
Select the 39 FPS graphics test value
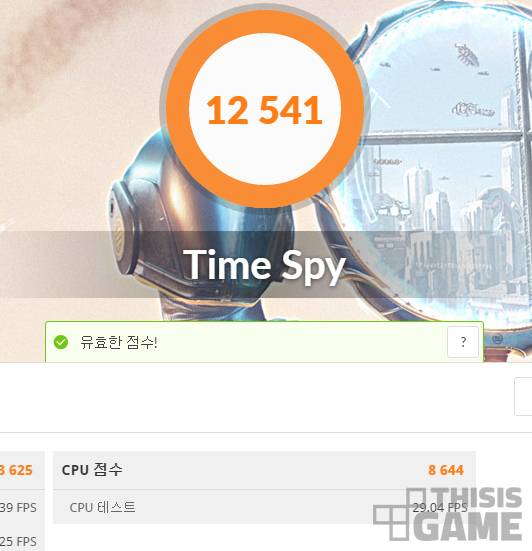tap(18, 507)
